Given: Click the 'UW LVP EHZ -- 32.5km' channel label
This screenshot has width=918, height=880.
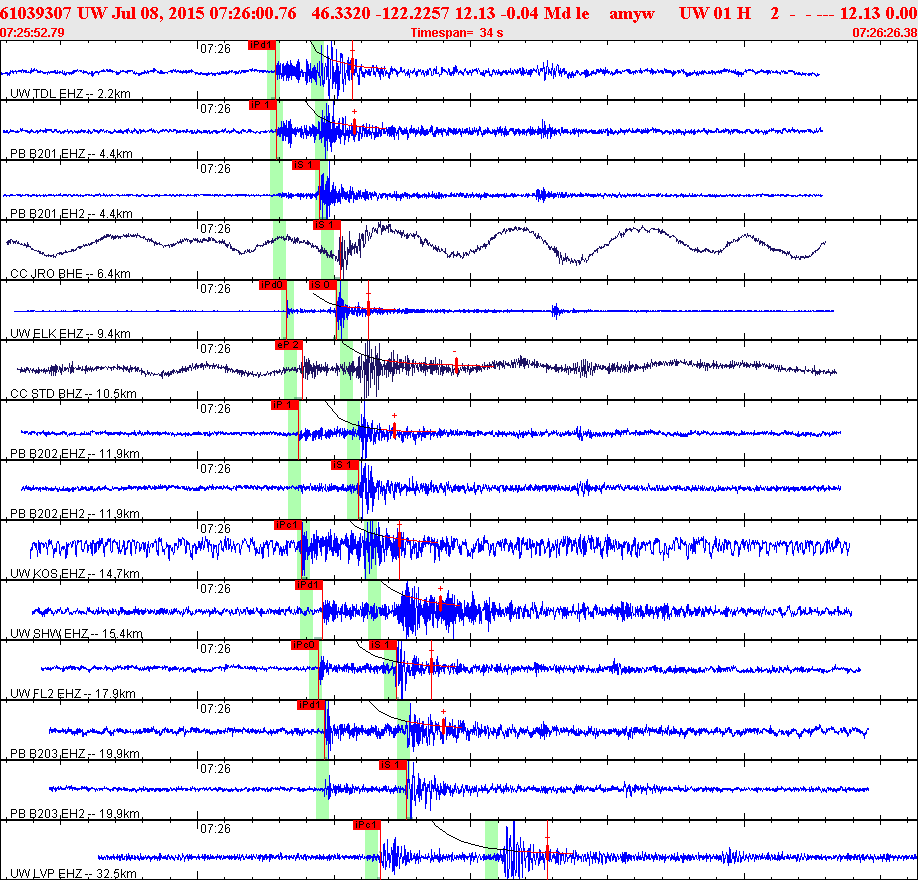Looking at the screenshot, I should coord(73,874).
